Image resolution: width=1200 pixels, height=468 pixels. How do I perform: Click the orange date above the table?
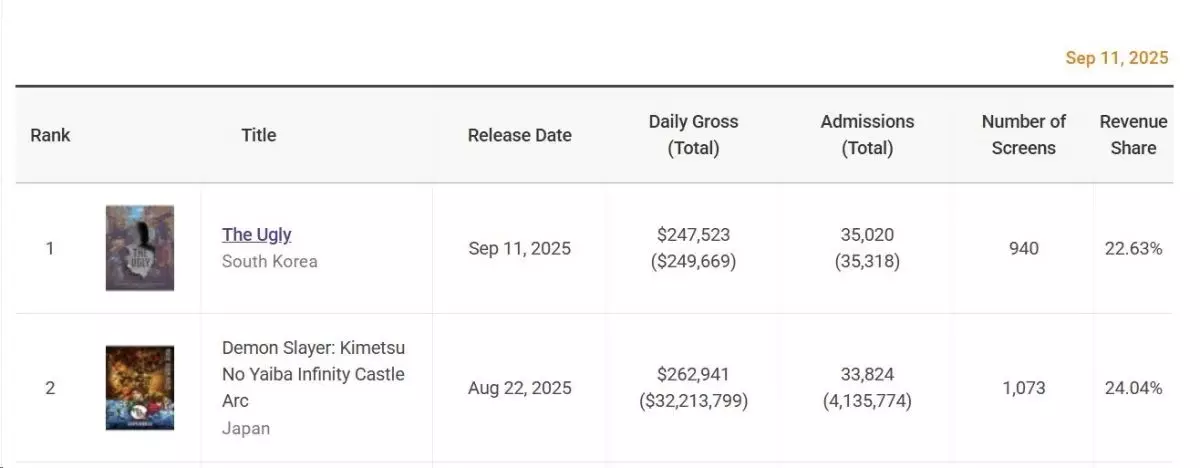(x=1116, y=58)
